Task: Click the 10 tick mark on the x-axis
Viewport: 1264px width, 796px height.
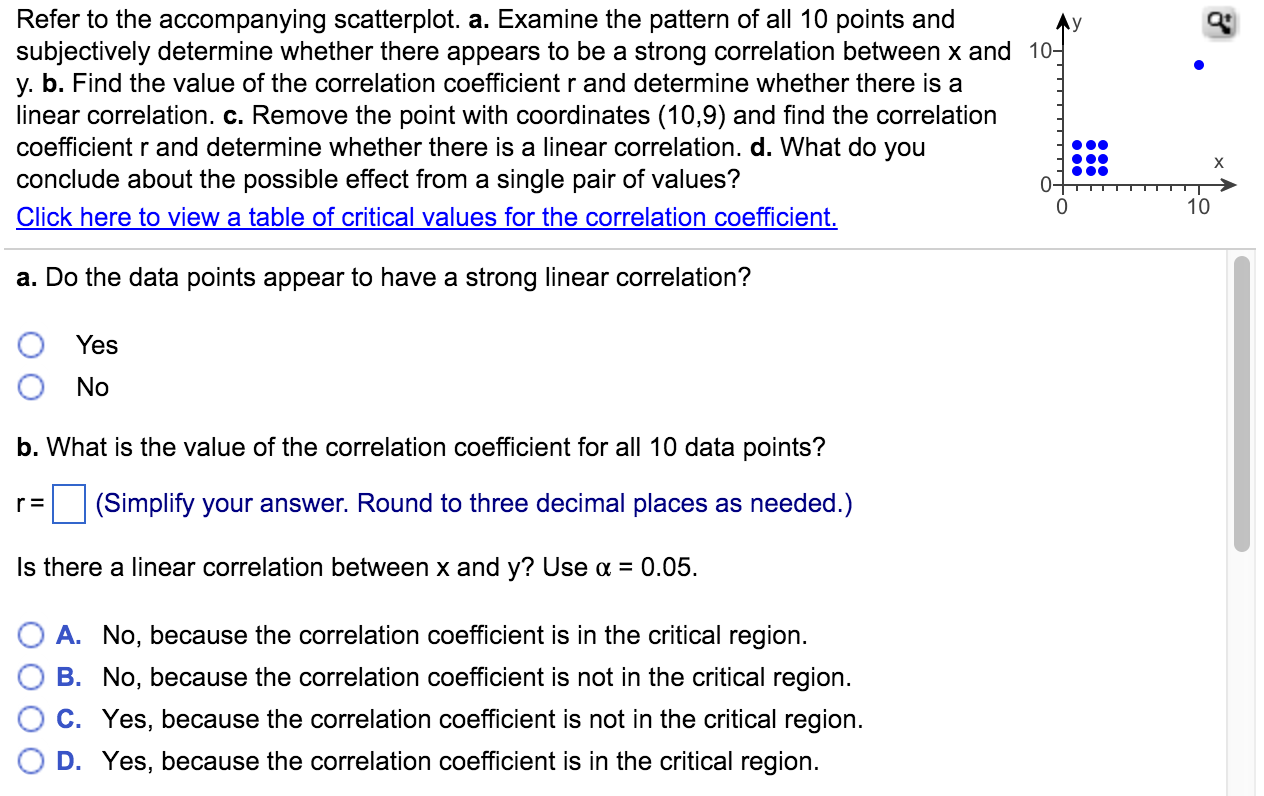Action: [x=1198, y=207]
